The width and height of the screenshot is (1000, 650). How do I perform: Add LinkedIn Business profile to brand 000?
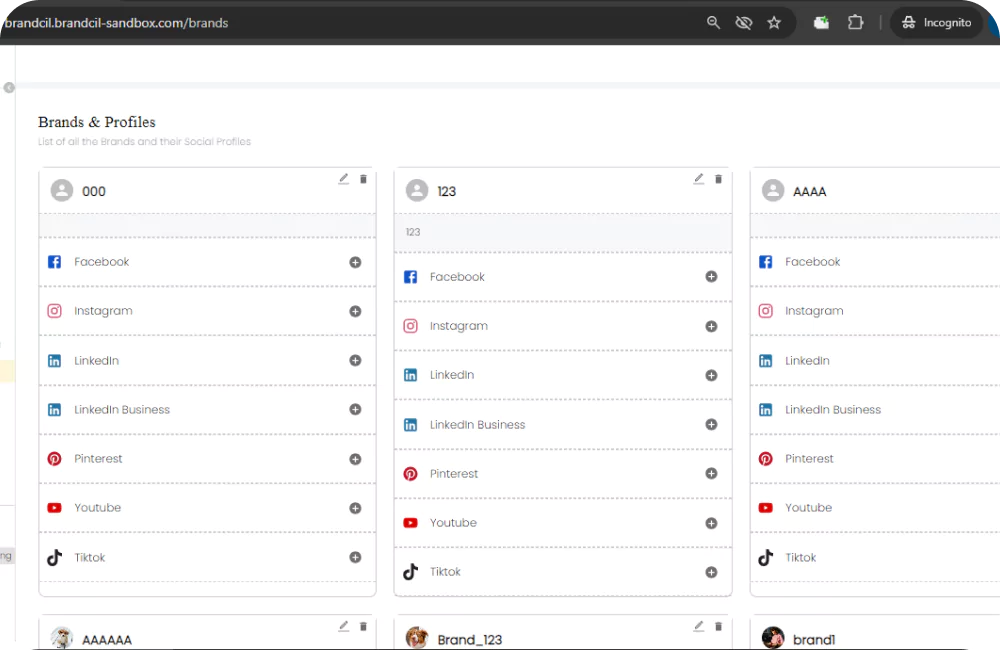coord(355,410)
